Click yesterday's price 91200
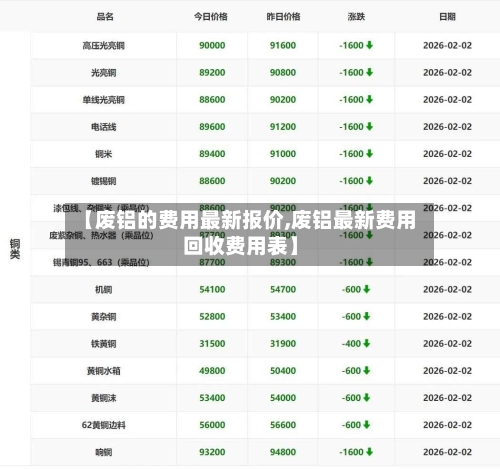 pos(283,127)
